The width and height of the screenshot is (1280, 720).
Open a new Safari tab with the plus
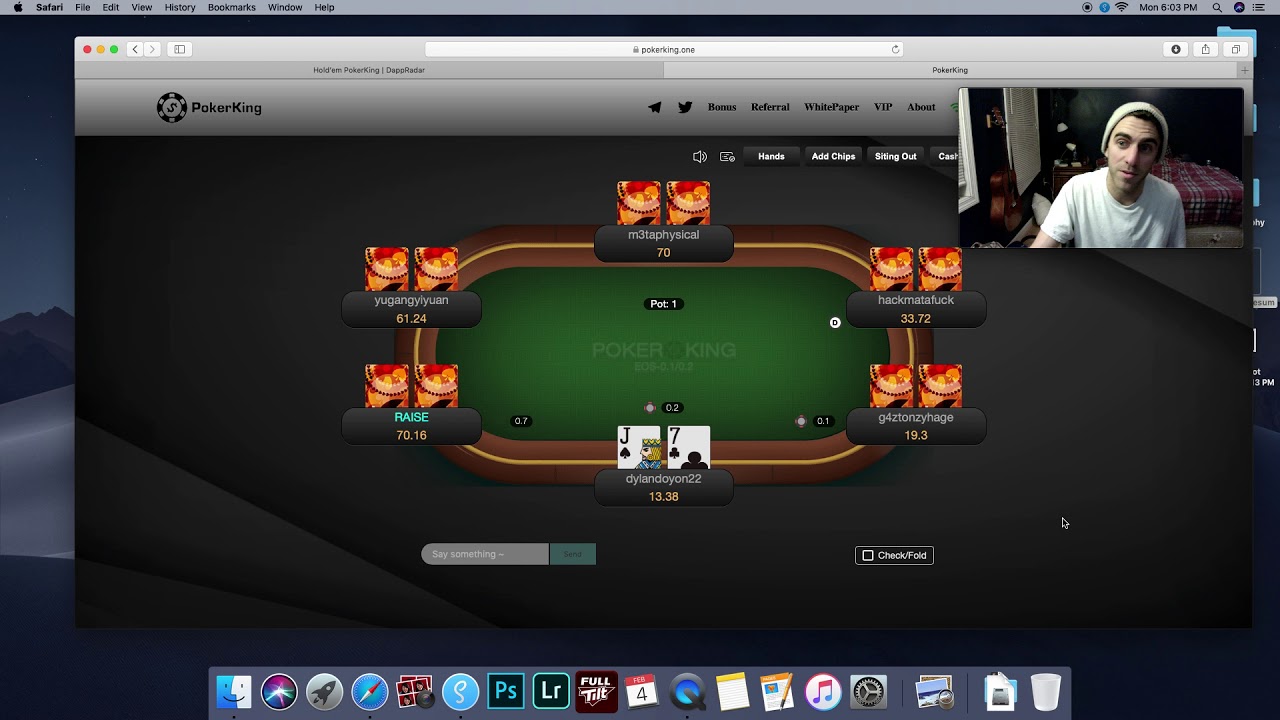tap(1245, 70)
